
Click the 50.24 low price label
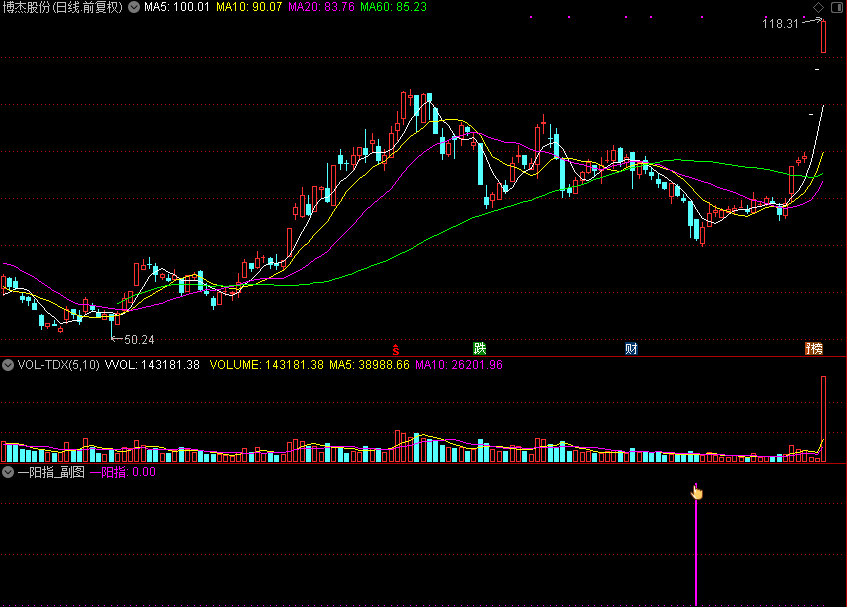(139, 340)
